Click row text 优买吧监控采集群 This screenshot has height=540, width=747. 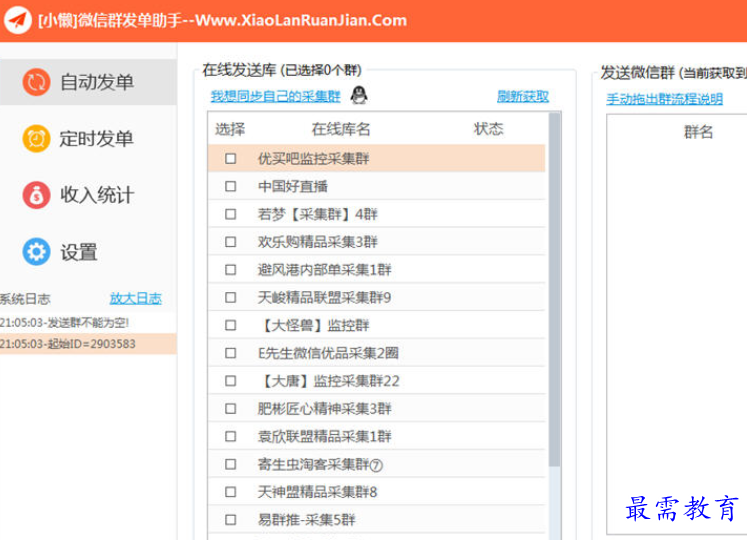(313, 158)
